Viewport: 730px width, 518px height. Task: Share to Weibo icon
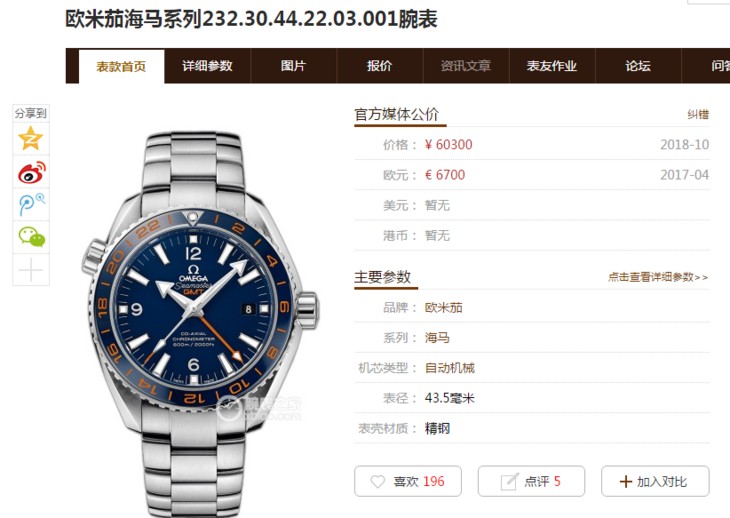(x=32, y=172)
